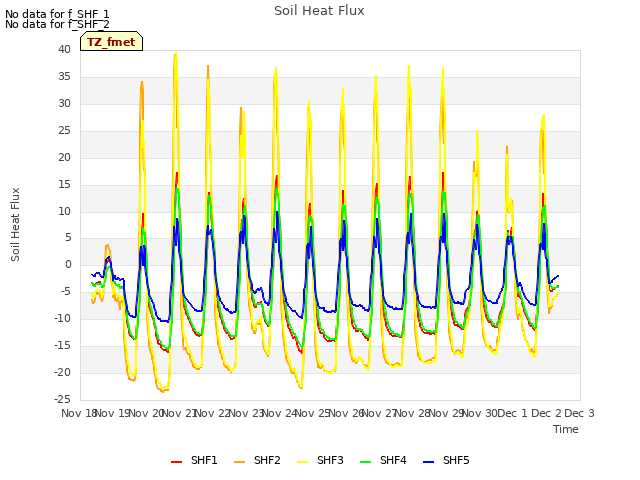Click the vertical Soil Heat Flux axis label
Image resolution: width=640 pixels, height=480 pixels.
click(15, 224)
